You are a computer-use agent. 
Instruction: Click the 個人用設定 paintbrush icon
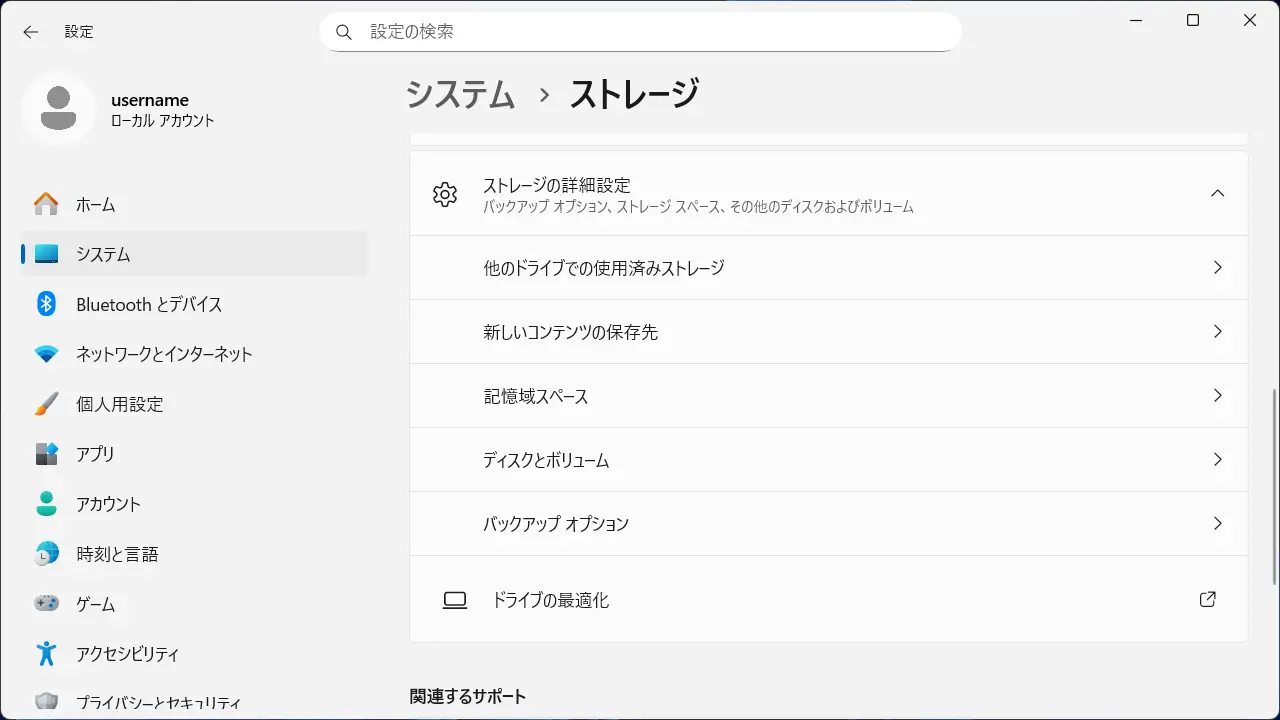tap(46, 404)
